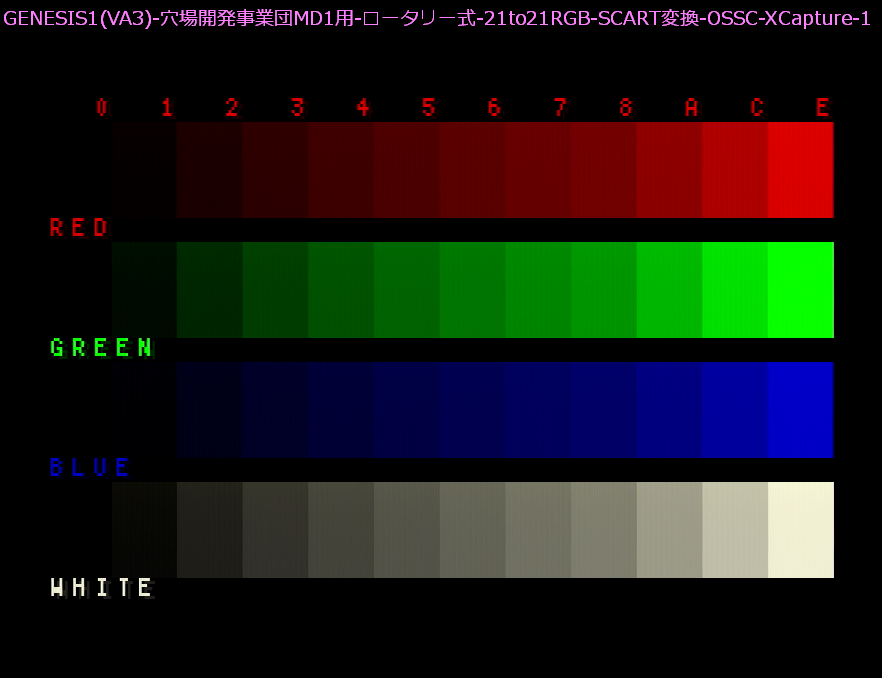The image size is (882, 678).
Task: Click the 'BLUE' row label
Action: (89, 468)
